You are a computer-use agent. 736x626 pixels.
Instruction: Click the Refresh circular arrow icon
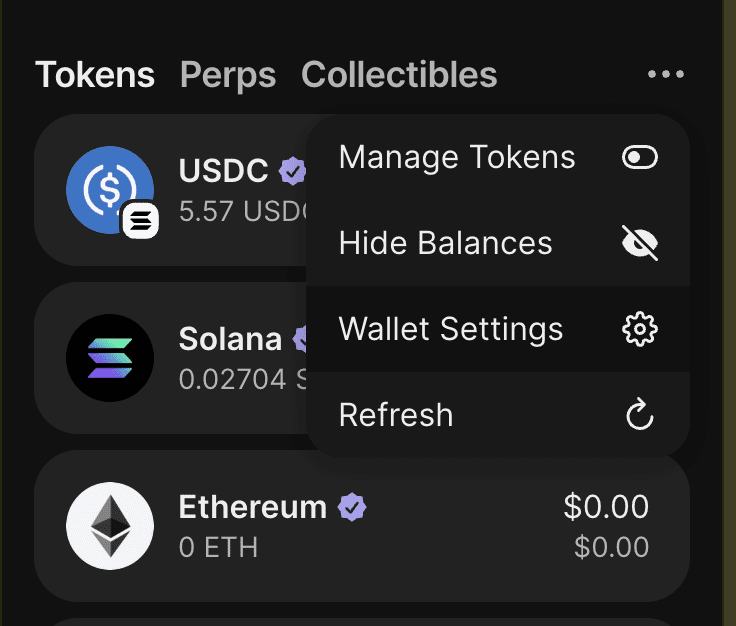tap(639, 415)
